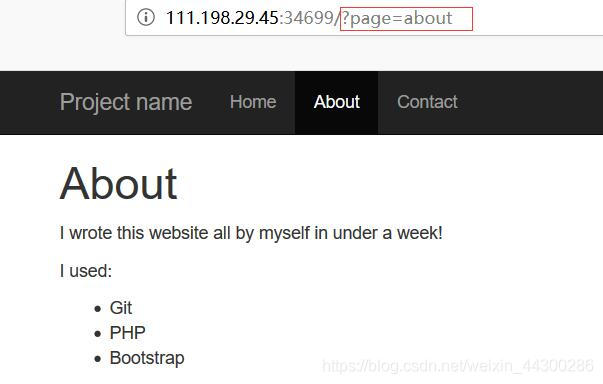Click the URL address bar field

tap(364, 18)
